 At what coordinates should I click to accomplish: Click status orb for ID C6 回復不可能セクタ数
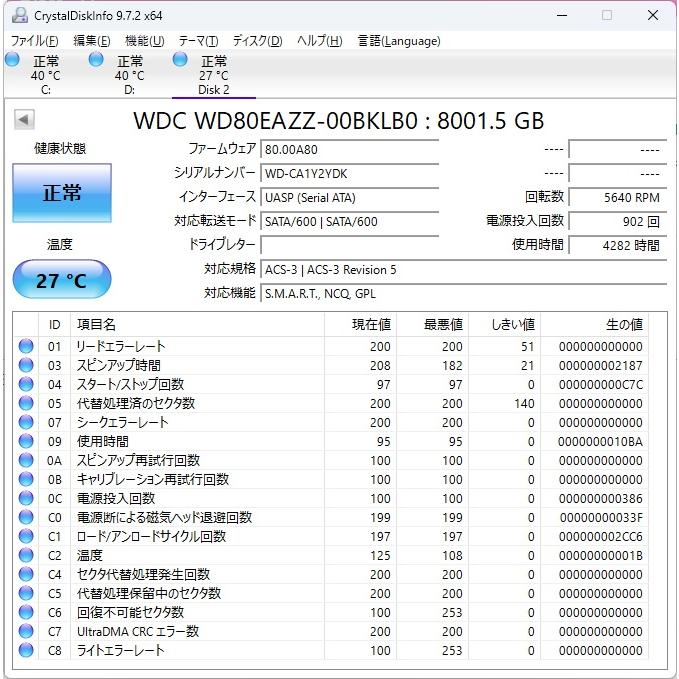tap(26, 612)
